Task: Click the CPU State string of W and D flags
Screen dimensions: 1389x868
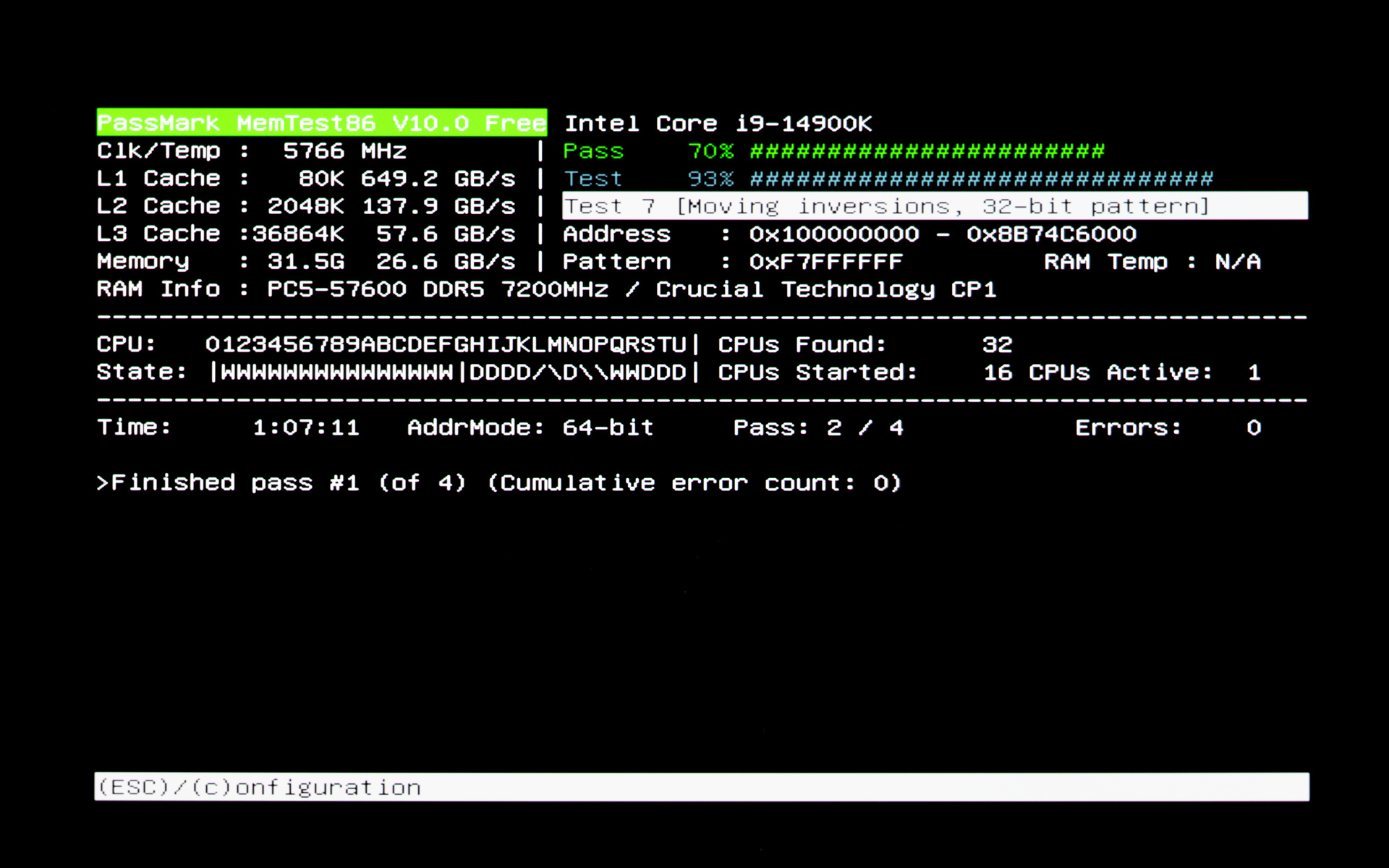Action: click(x=453, y=373)
